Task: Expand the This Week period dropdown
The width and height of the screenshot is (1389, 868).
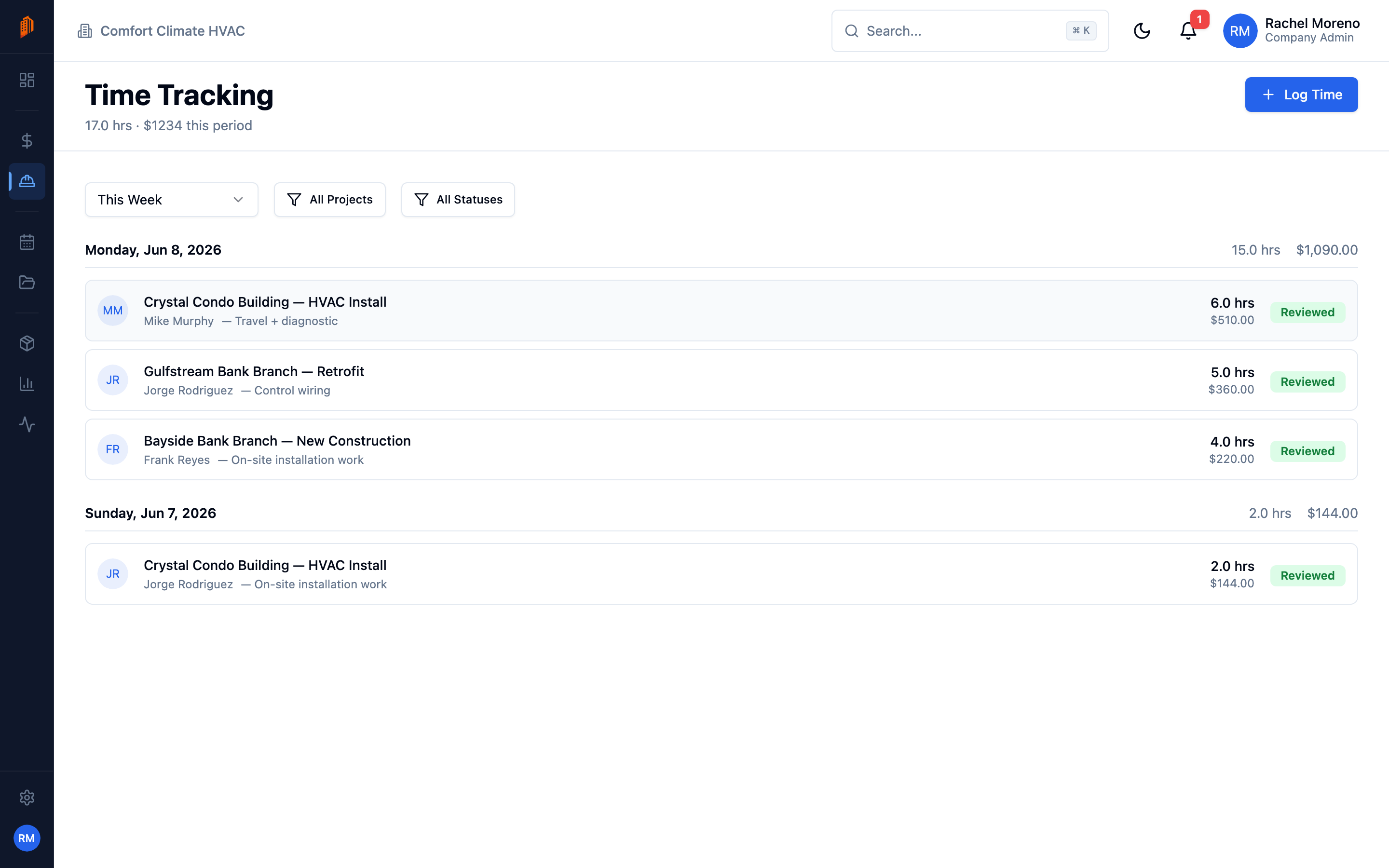Action: pos(172,200)
